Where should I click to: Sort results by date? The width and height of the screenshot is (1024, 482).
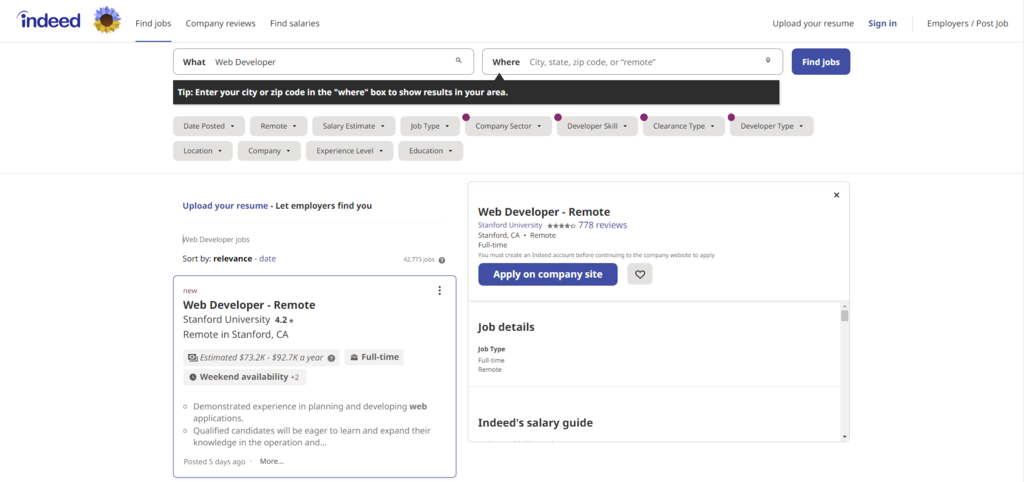[x=268, y=259]
